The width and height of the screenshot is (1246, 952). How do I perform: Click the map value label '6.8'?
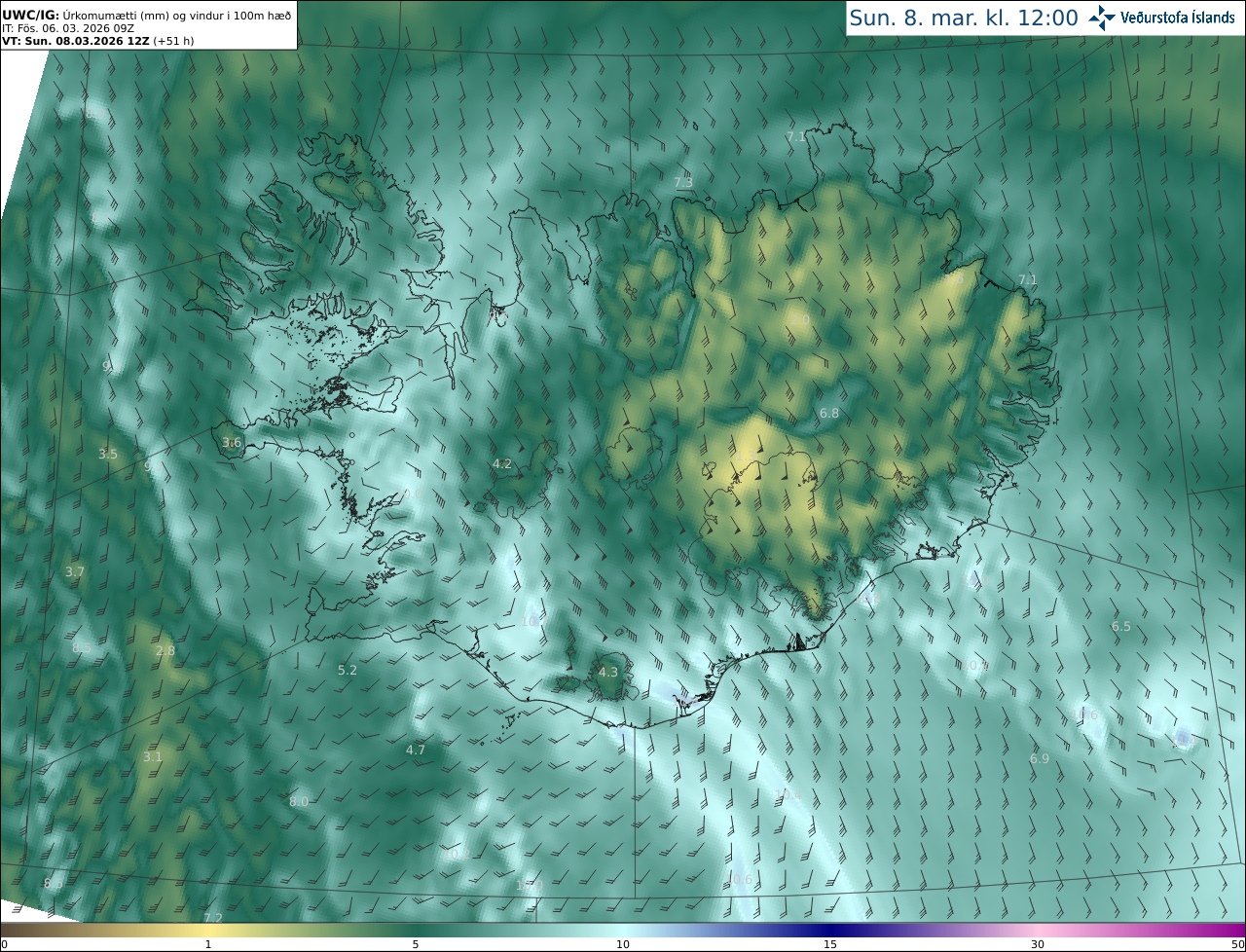point(829,413)
